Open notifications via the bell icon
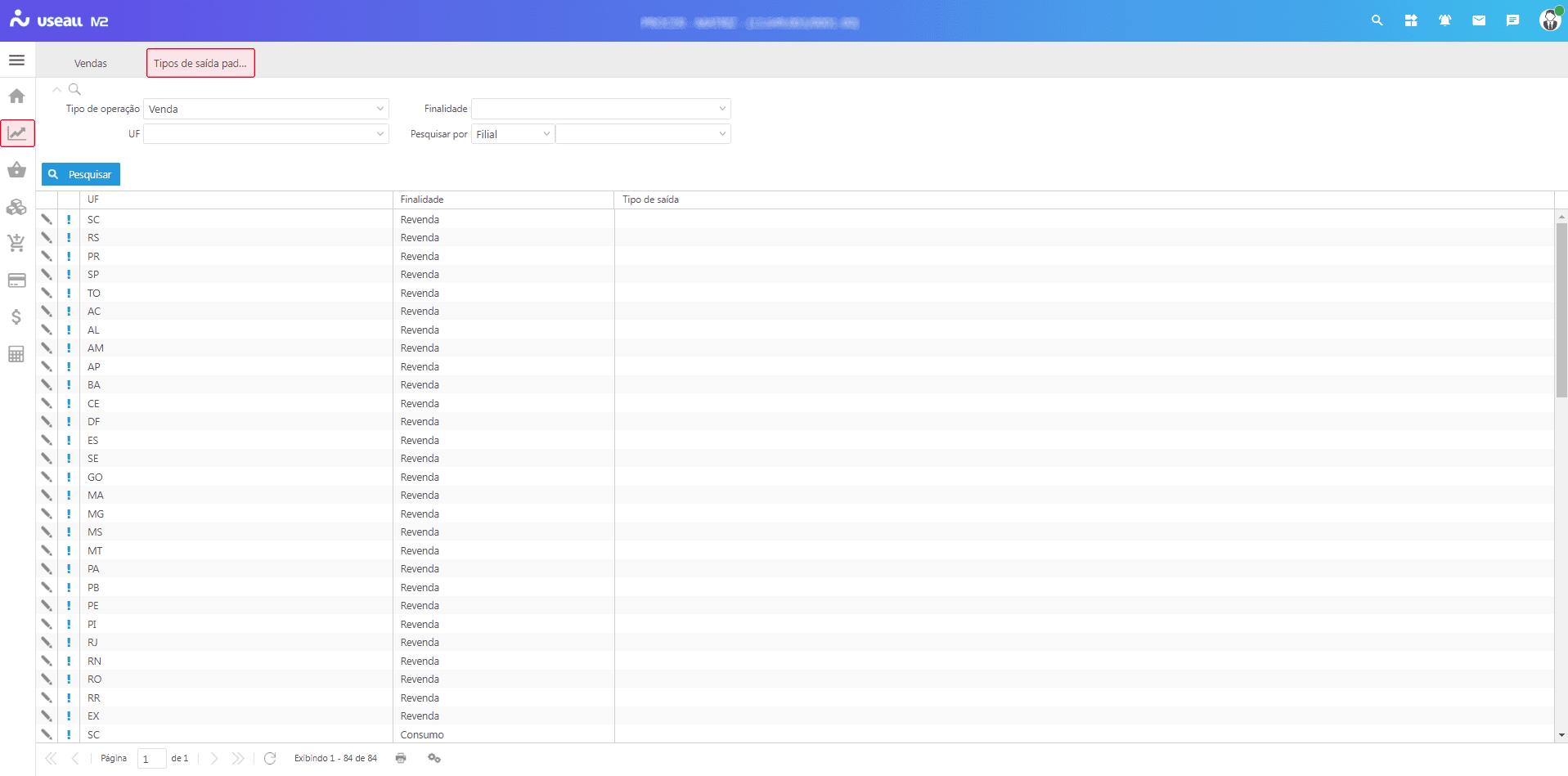Image resolution: width=1568 pixels, height=776 pixels. [x=1444, y=20]
